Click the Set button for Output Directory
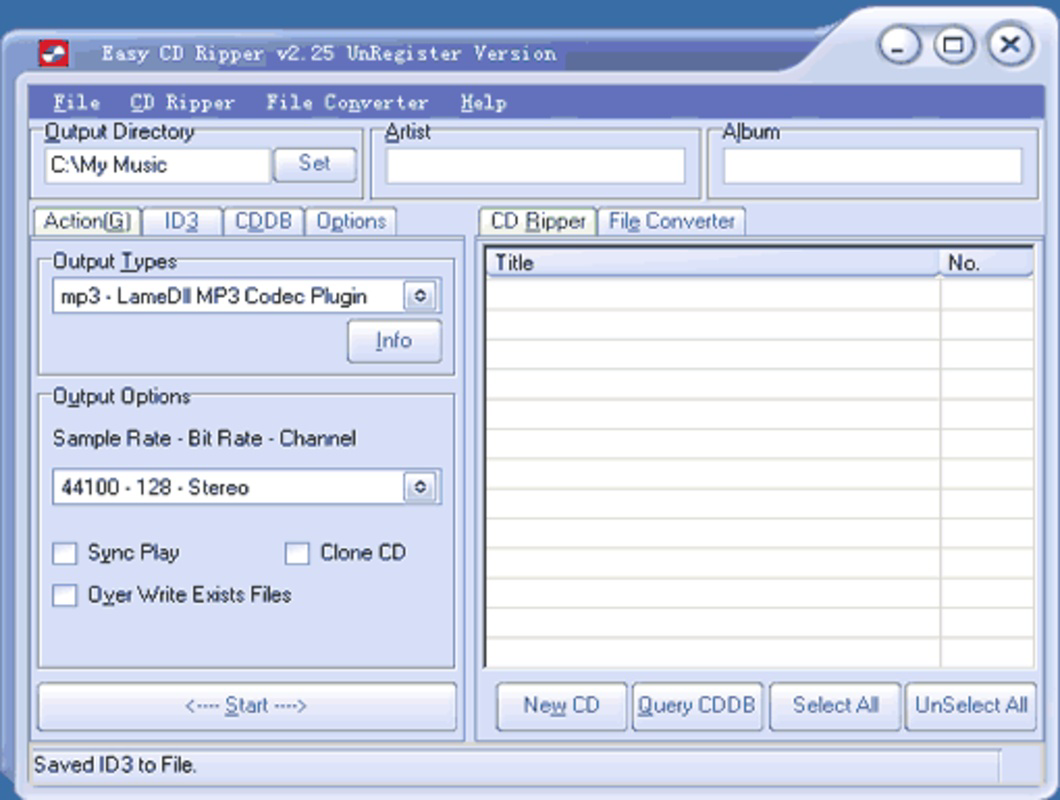Viewport: 1060px width, 800px height. pyautogui.click(x=315, y=164)
